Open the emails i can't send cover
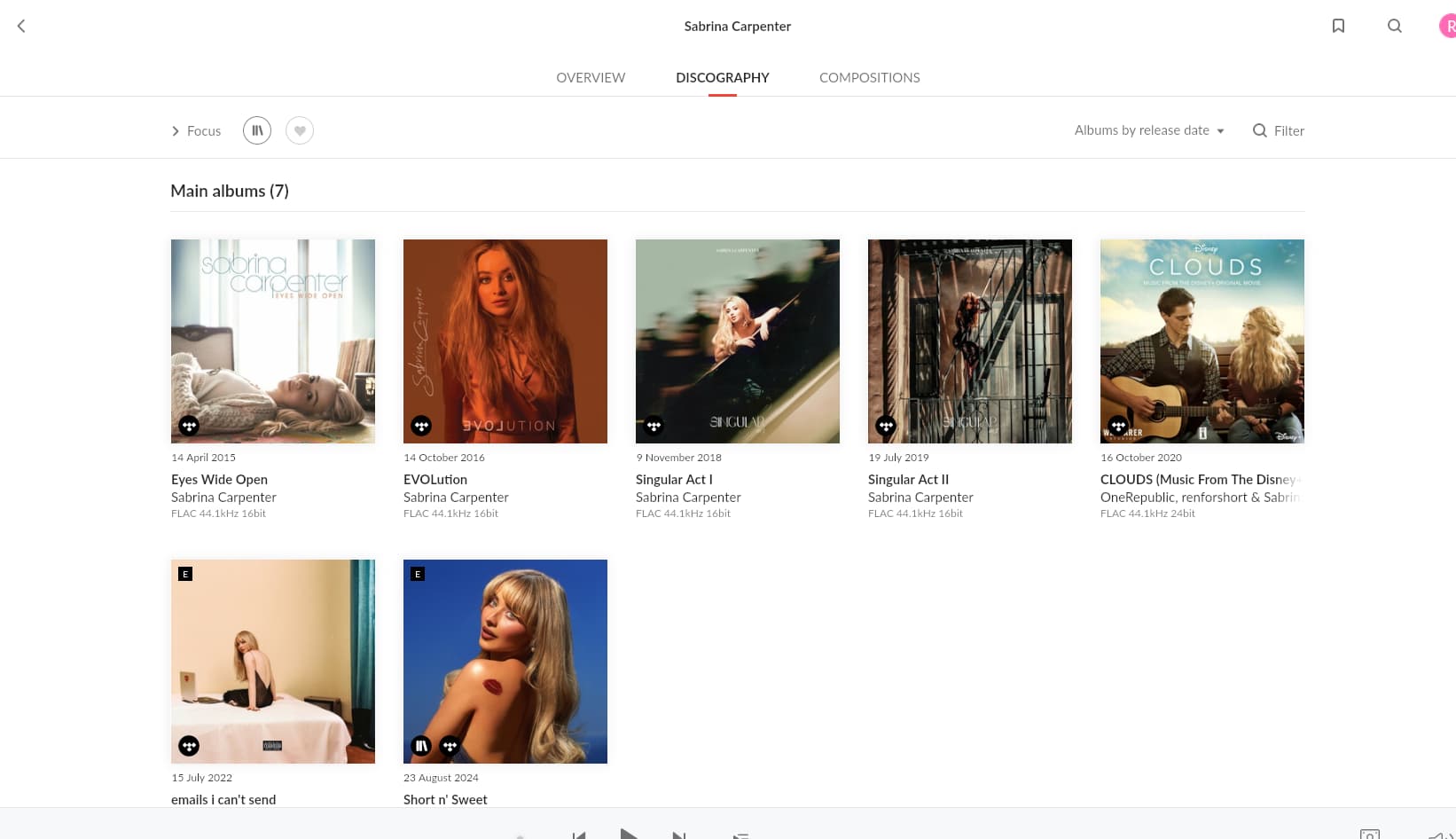Image resolution: width=1456 pixels, height=839 pixels. coord(273,661)
